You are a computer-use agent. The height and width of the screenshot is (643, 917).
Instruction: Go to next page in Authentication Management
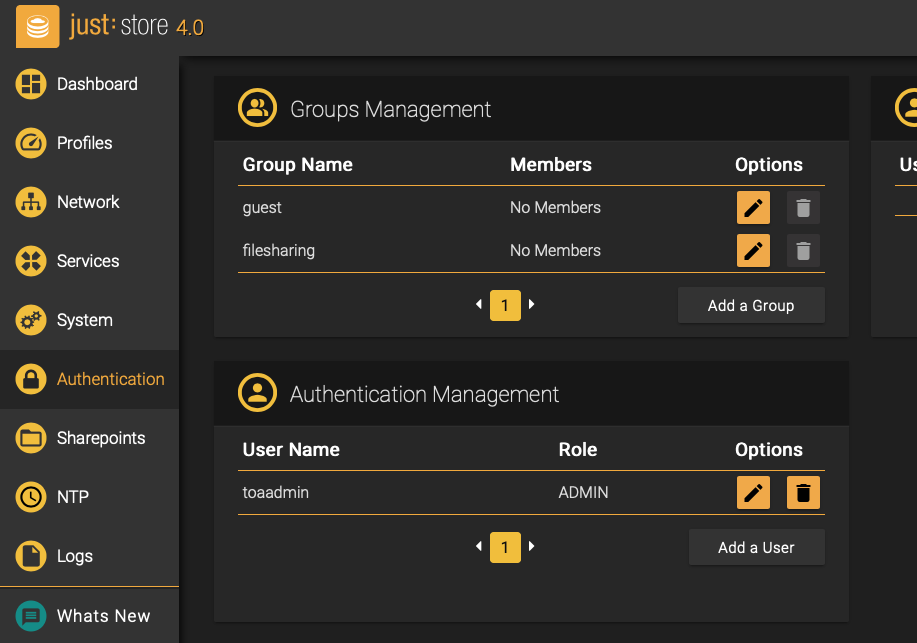pyautogui.click(x=532, y=546)
